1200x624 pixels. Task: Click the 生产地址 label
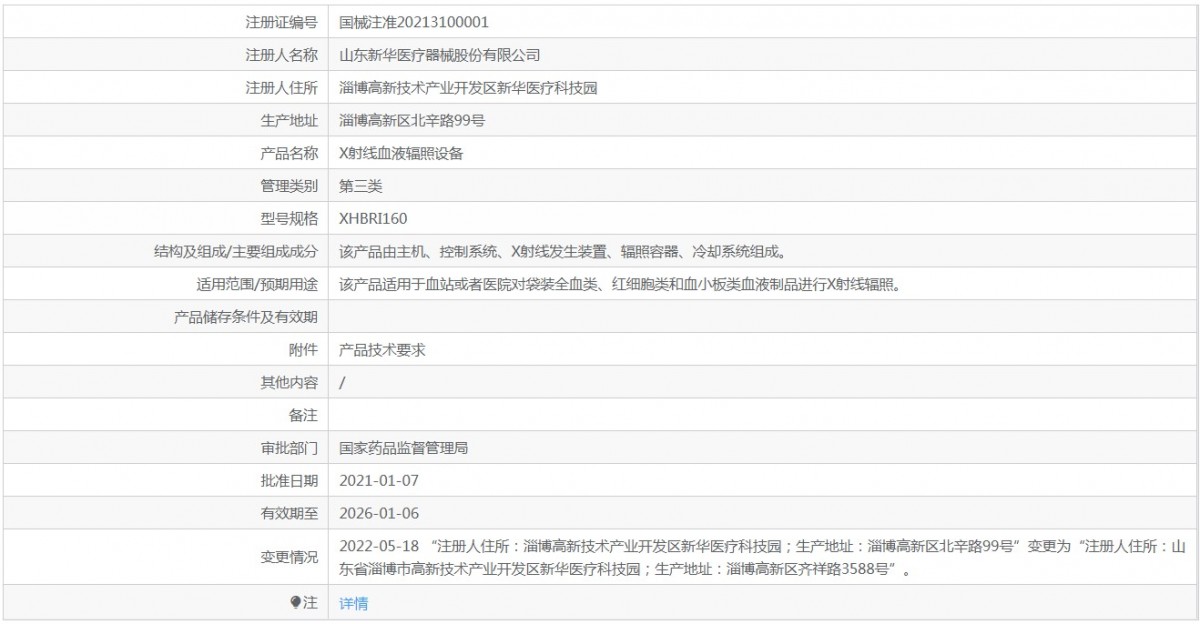[289, 120]
